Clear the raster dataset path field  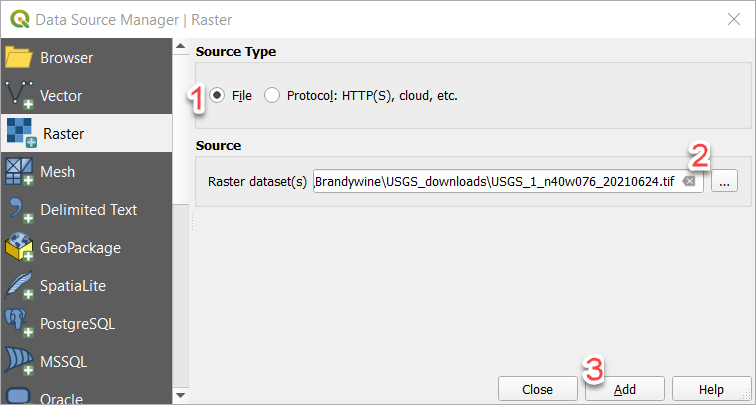[690, 181]
